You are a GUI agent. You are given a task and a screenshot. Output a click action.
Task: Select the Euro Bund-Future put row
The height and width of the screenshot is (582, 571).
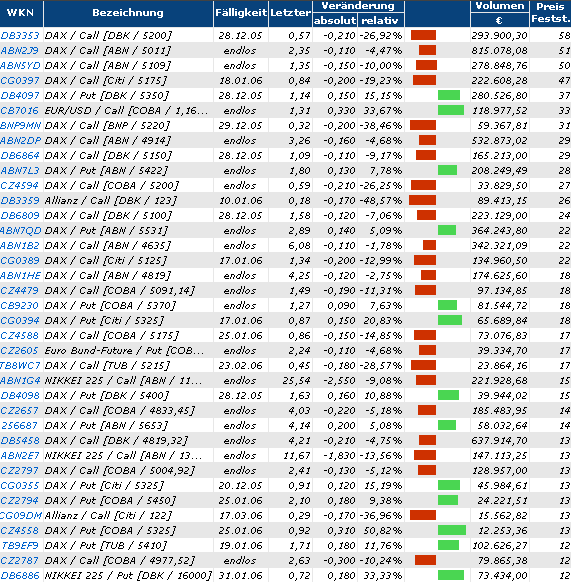click(286, 350)
